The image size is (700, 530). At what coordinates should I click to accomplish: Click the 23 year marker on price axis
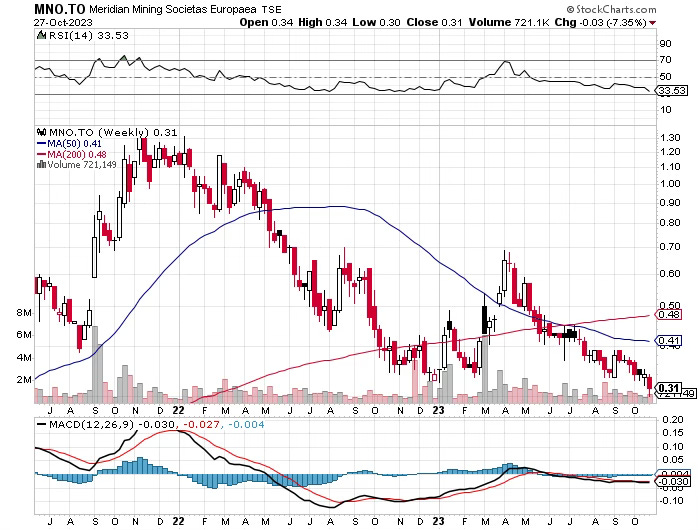click(438, 410)
